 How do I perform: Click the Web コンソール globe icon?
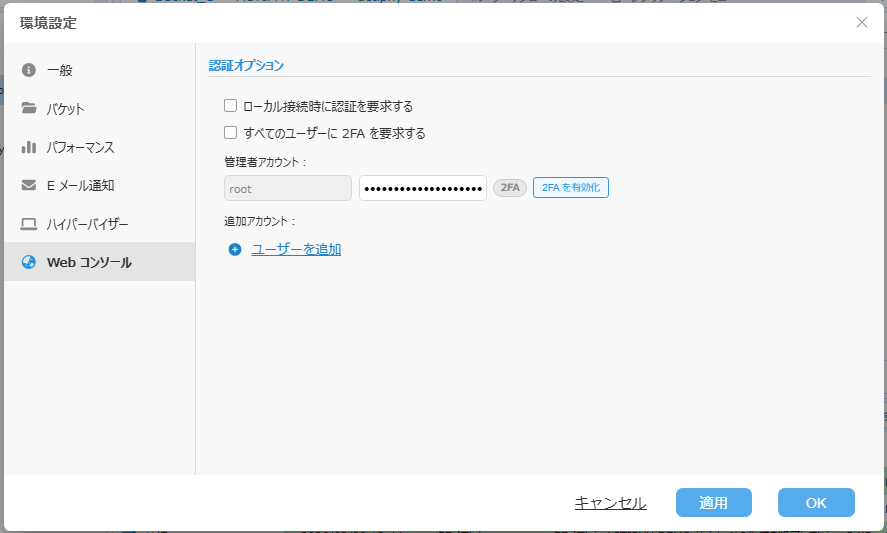click(x=29, y=262)
